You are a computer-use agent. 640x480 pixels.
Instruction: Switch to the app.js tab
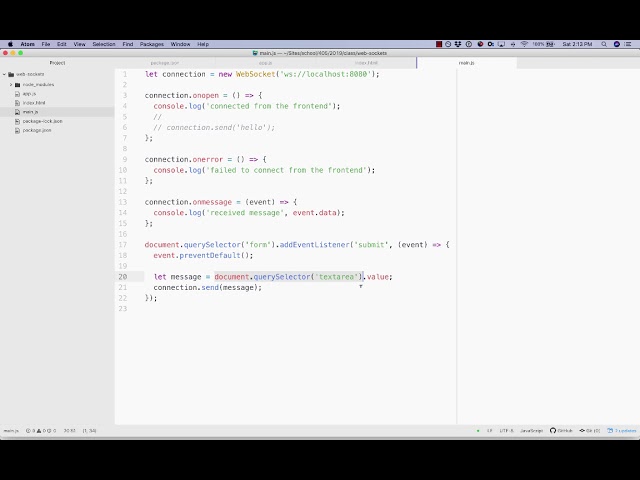[265, 63]
